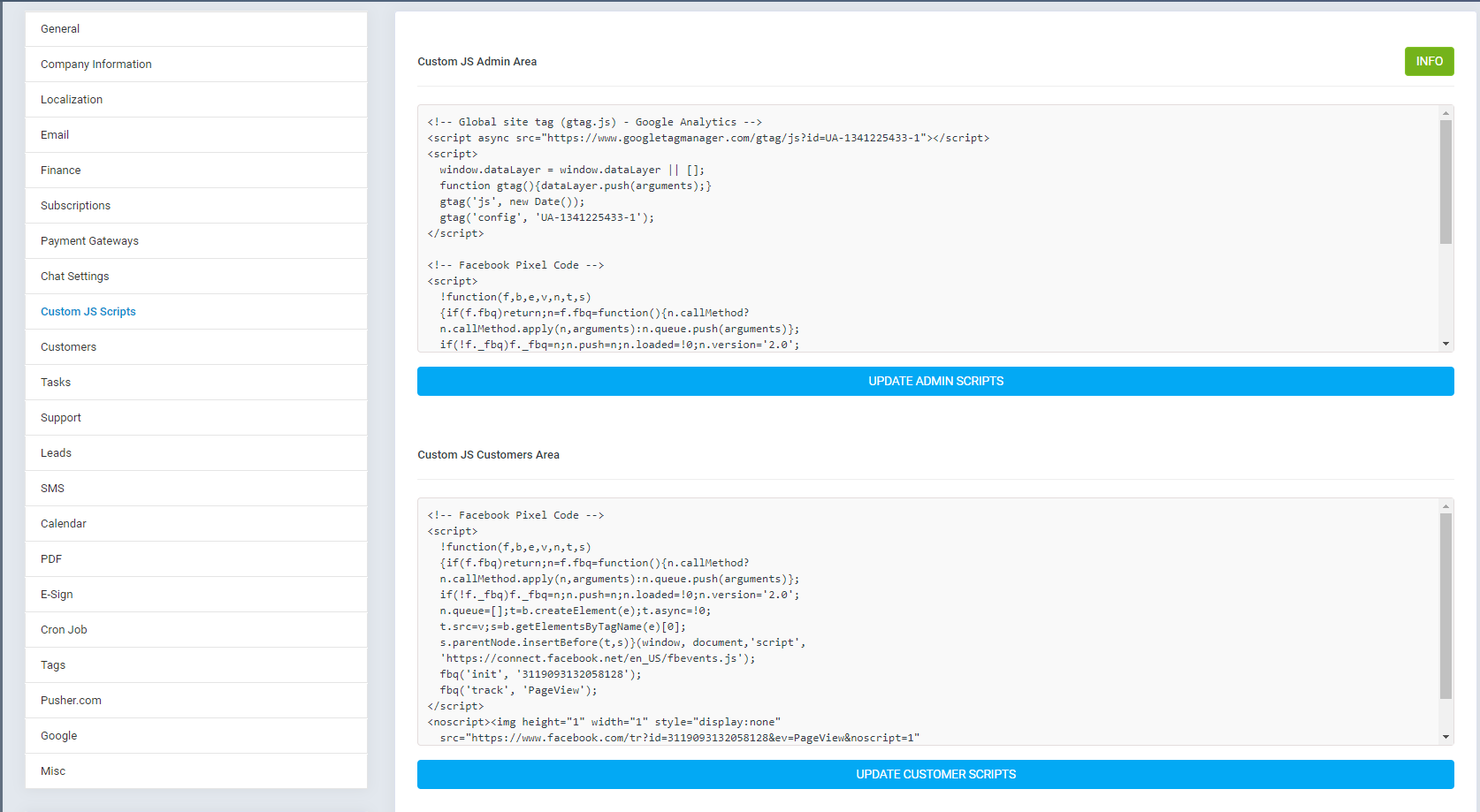Image resolution: width=1480 pixels, height=812 pixels.
Task: Click customer script box scrollbar thumb
Action: [x=1446, y=606]
